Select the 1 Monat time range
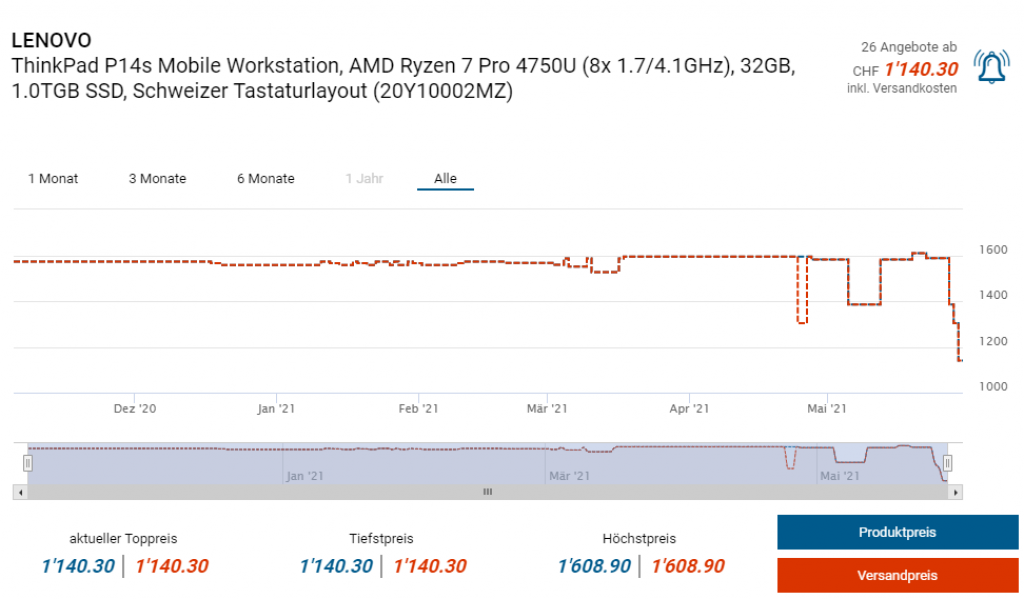This screenshot has height=599, width=1024. point(53,179)
